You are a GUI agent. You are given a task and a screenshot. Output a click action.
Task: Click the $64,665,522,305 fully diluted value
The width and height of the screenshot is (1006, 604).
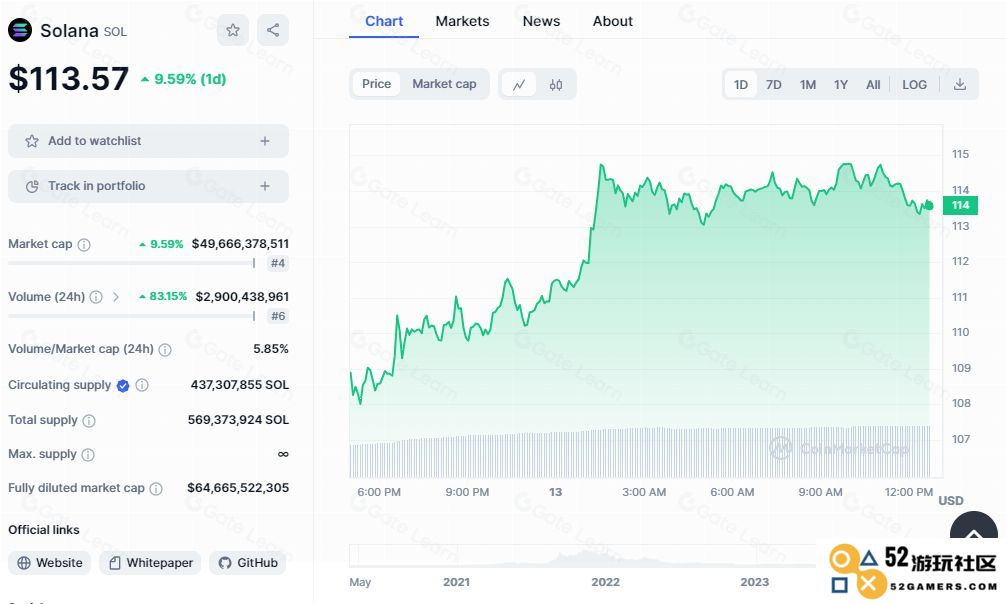pyautogui.click(x=238, y=488)
